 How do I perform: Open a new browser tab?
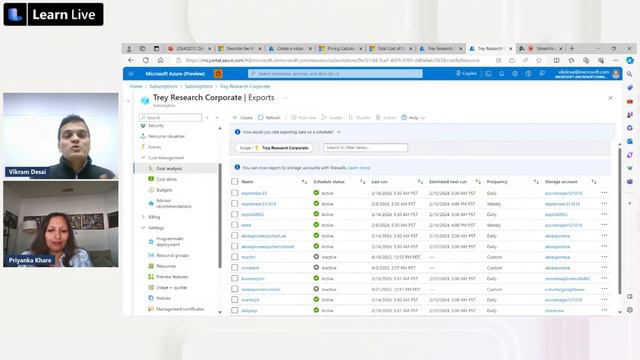point(572,49)
